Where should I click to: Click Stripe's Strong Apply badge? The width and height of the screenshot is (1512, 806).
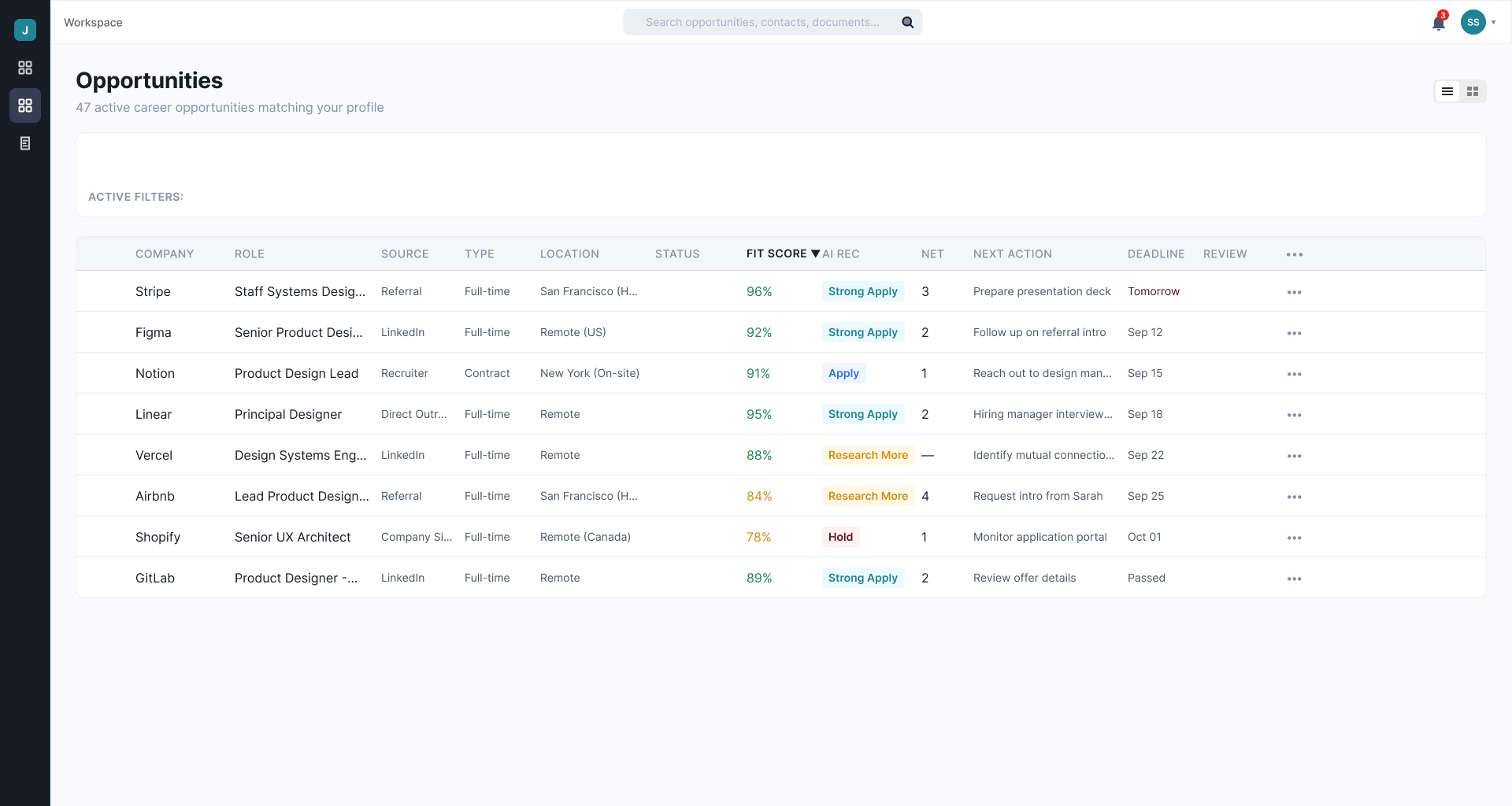click(863, 291)
